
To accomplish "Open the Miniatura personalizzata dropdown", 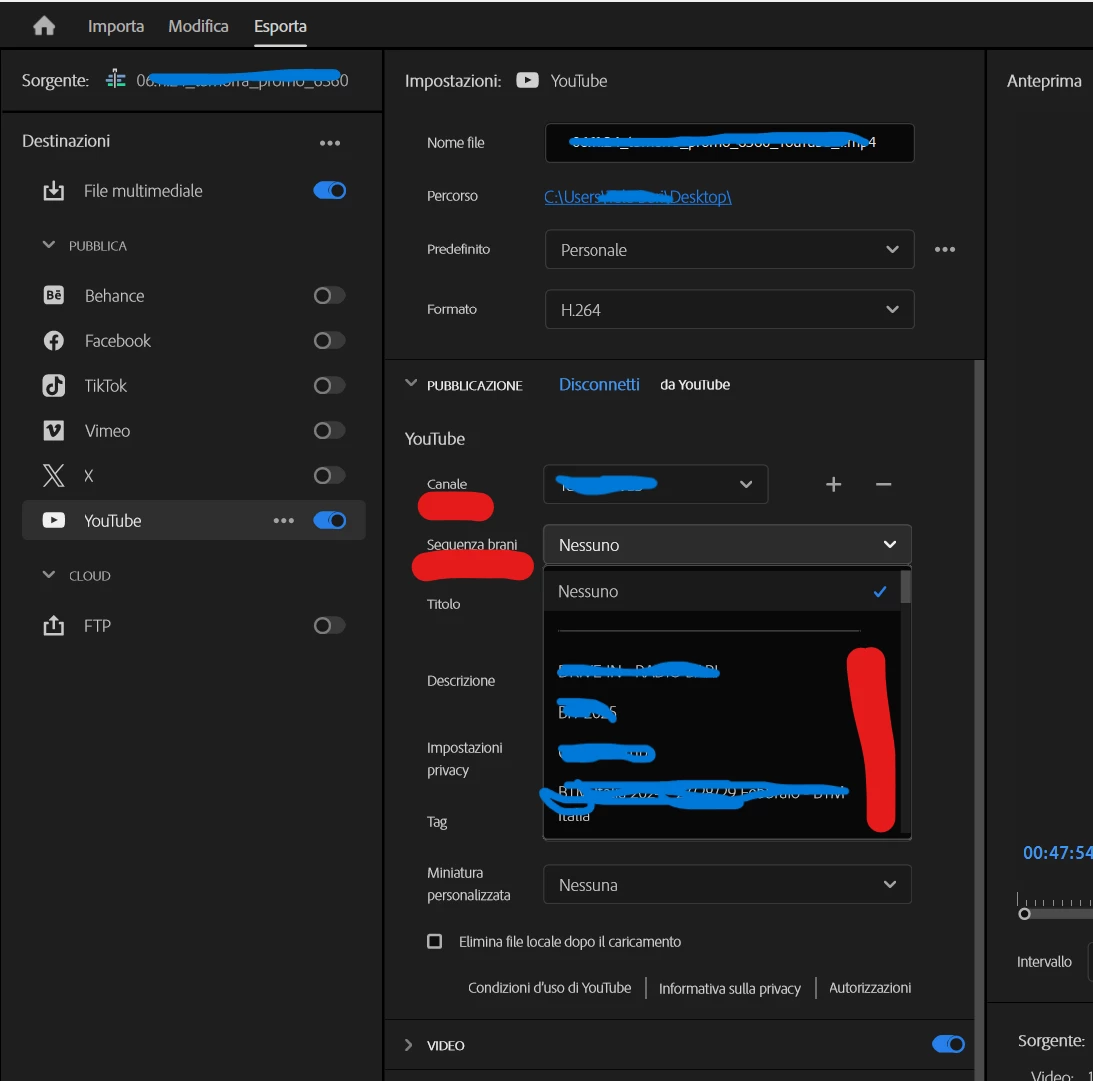I will pyautogui.click(x=727, y=884).
